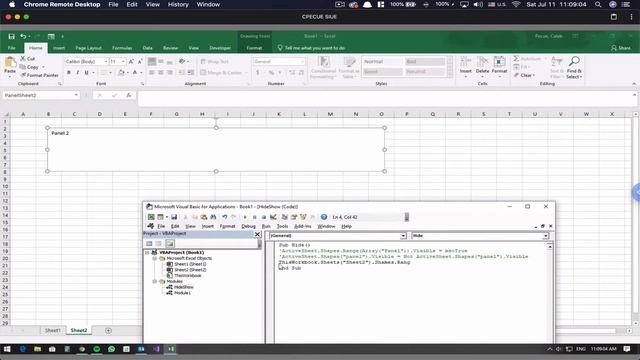640x360 pixels.
Task: Open Font name Calibri dropdown
Action: pyautogui.click(x=106, y=62)
